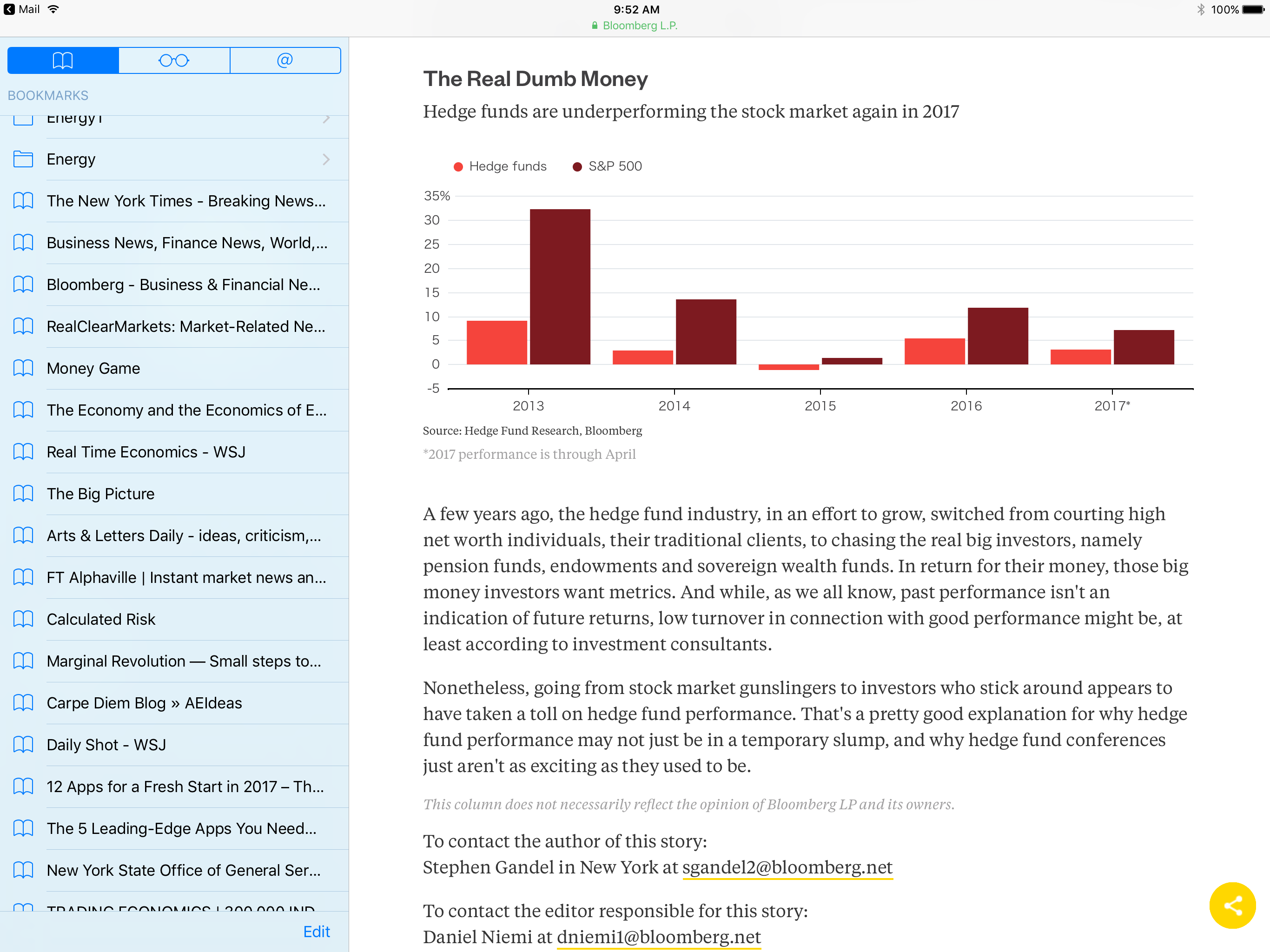Open the Shared Links @ tab
1270x952 pixels.
click(x=285, y=60)
